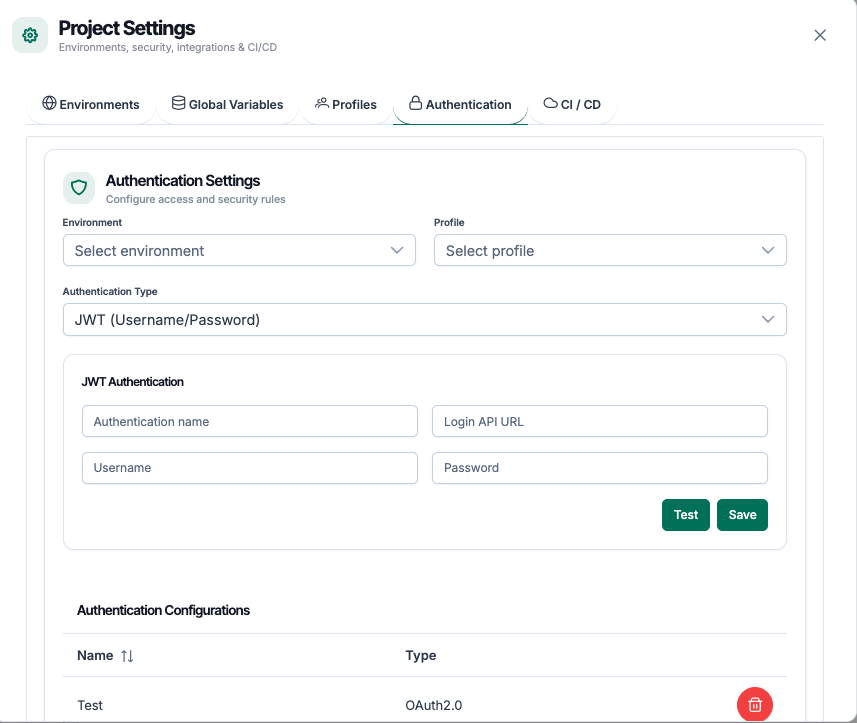Click the green Project Settings gear icon

pos(29,35)
